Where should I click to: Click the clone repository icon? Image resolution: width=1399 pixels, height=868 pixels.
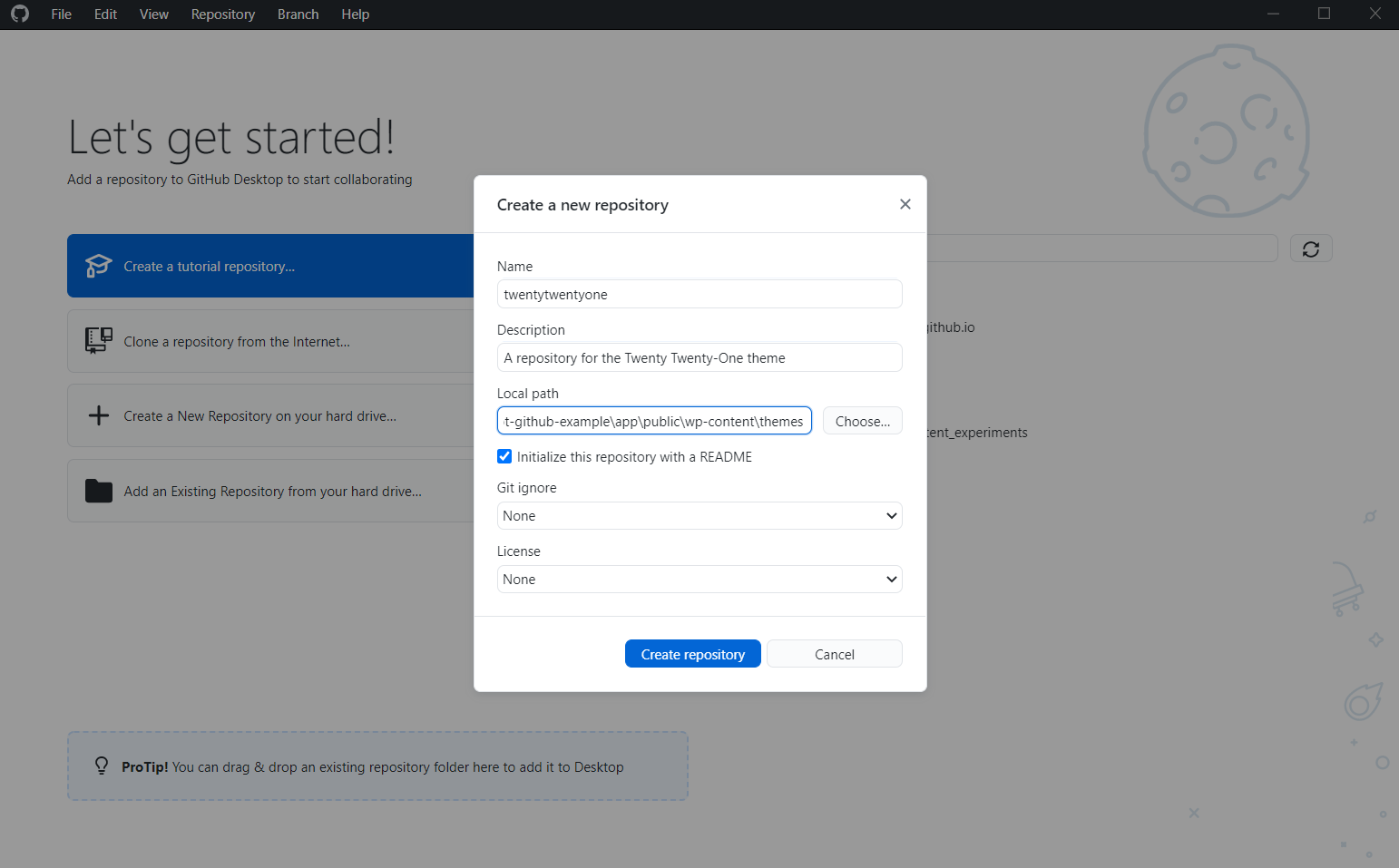tap(98, 341)
